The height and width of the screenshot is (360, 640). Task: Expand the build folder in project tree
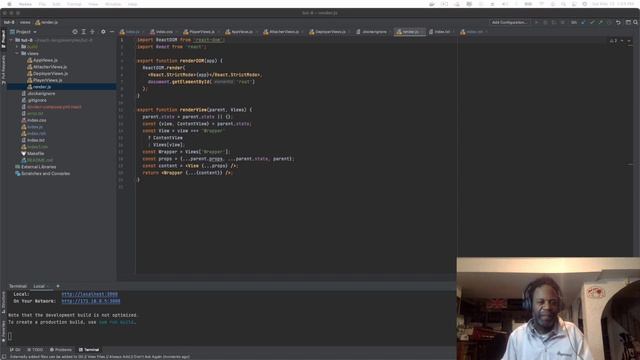[x=17, y=47]
